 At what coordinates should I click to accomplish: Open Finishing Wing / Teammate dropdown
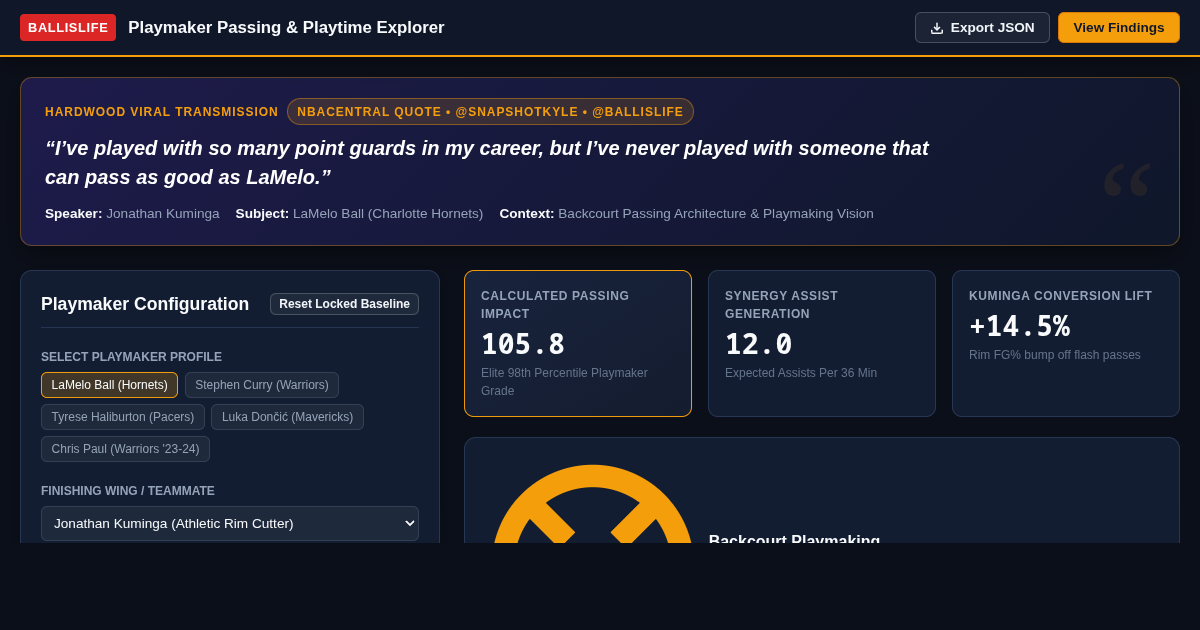230,523
